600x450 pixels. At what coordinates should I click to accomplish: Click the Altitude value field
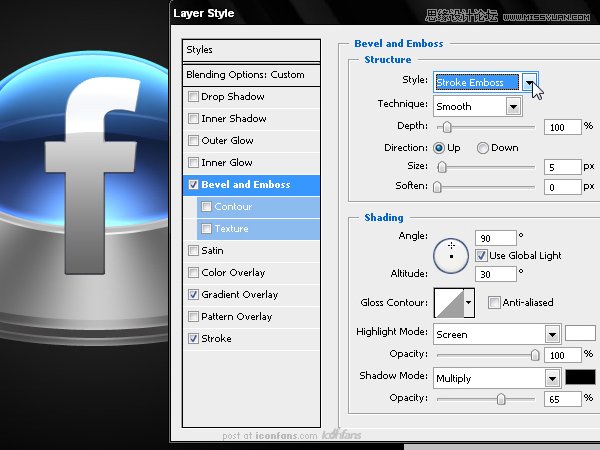coord(496,274)
